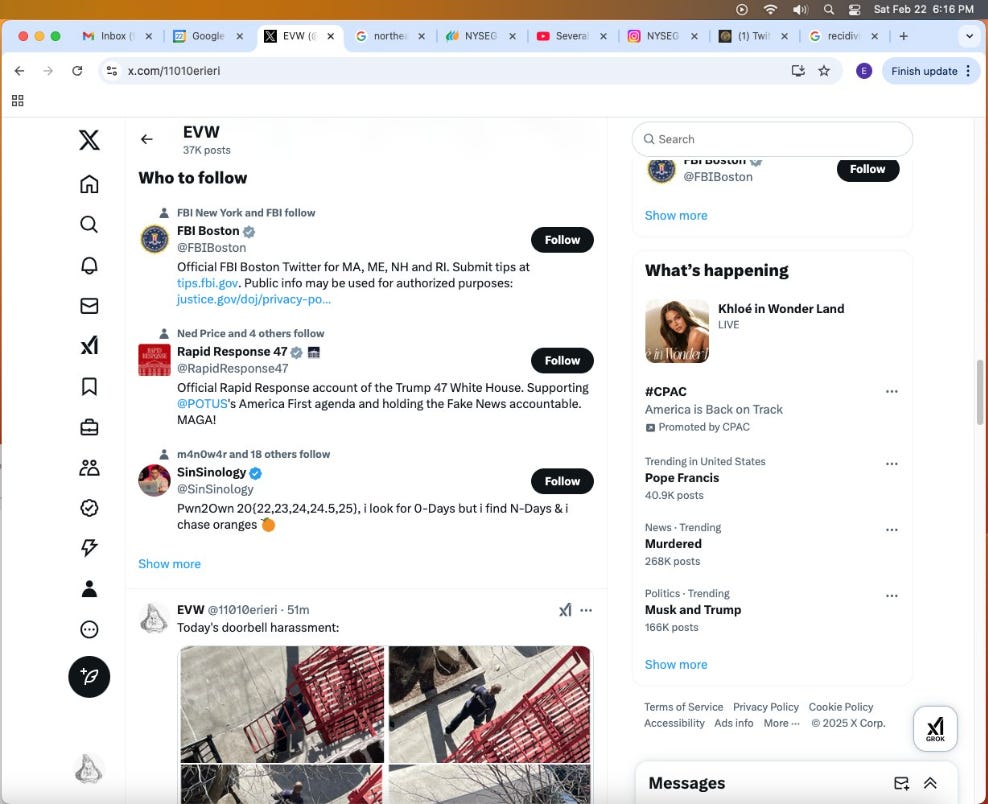This screenshot has height=804, width=988.
Task: Switch to YouTube Several tab
Action: (x=572, y=36)
